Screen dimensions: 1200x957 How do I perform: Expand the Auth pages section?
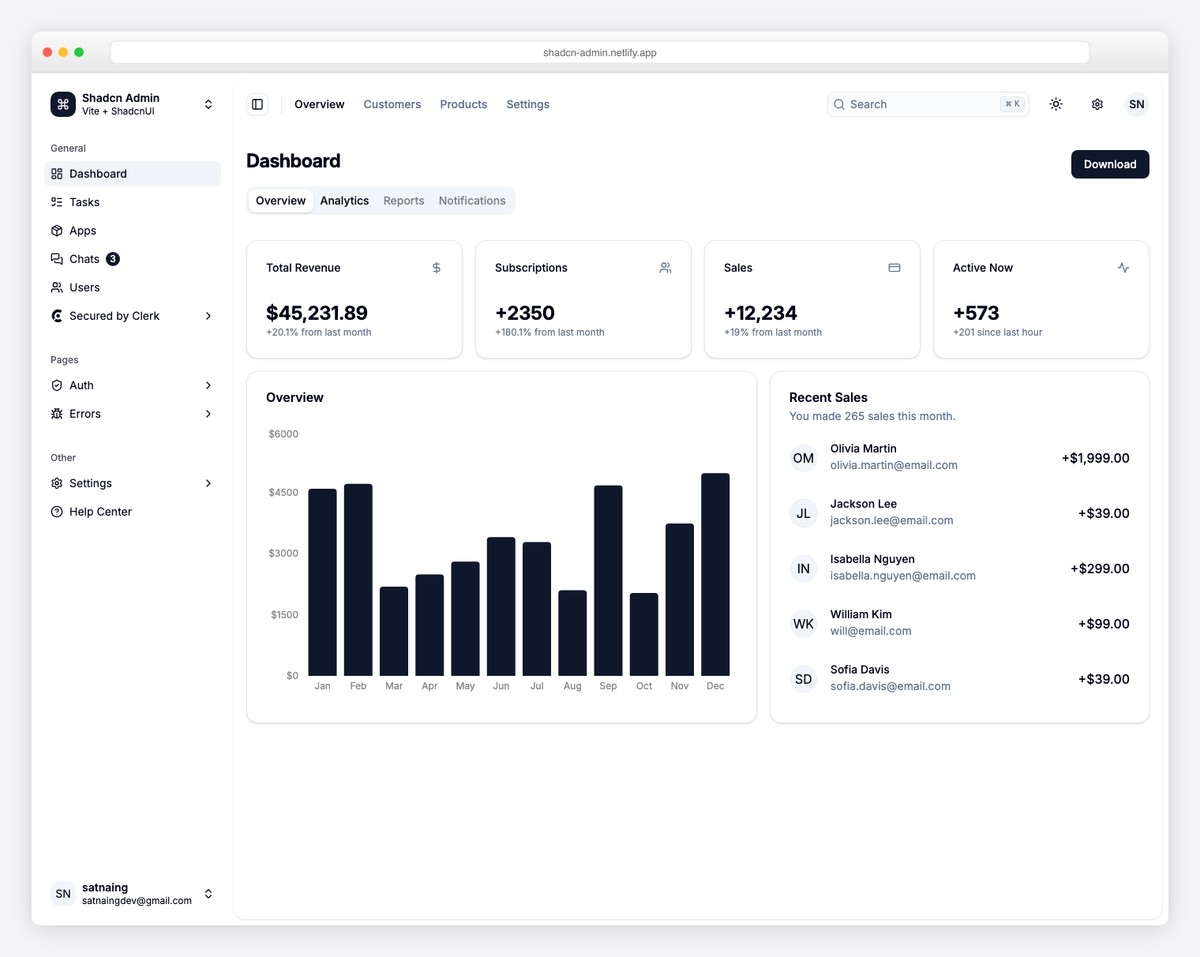click(x=208, y=385)
